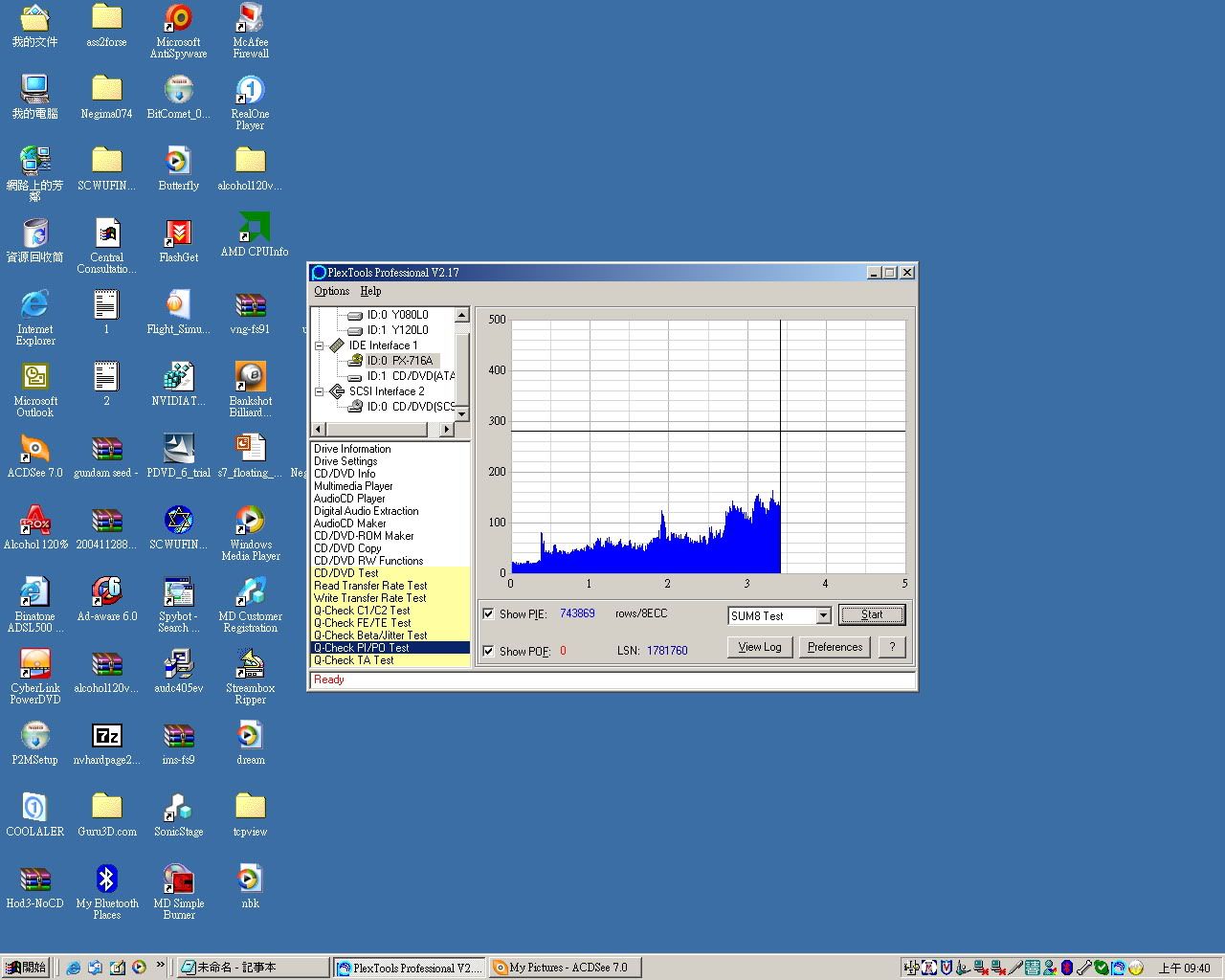Select Multimedia Player function
1225x980 pixels.
pos(390,486)
